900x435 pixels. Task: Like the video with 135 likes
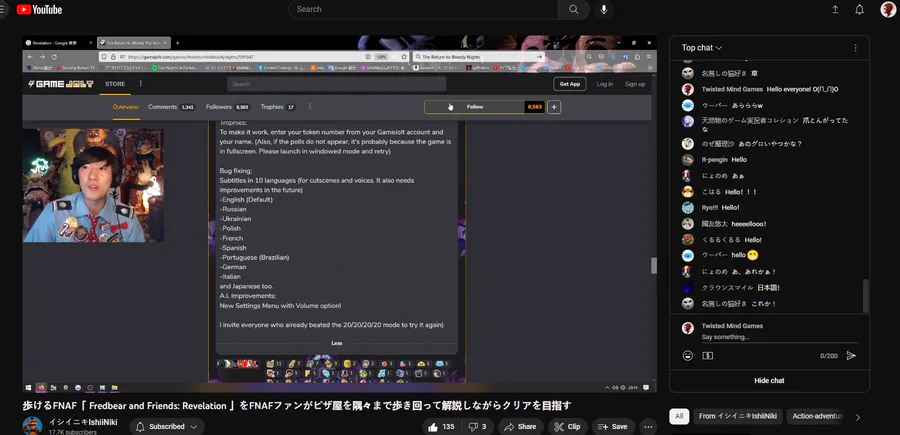[x=442, y=426]
